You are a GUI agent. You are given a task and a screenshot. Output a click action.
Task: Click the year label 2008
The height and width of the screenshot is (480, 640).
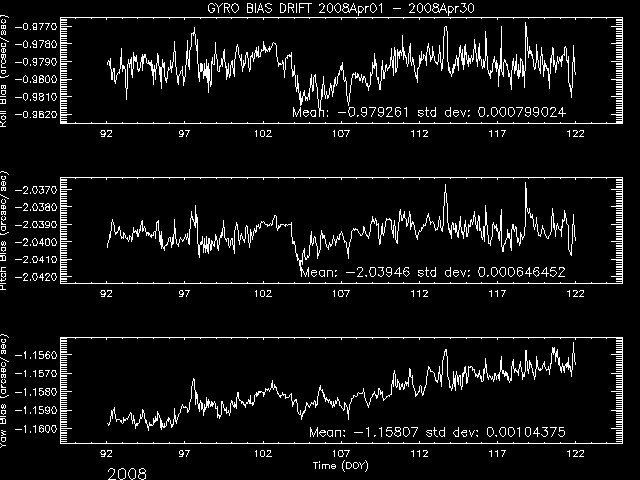point(127,474)
